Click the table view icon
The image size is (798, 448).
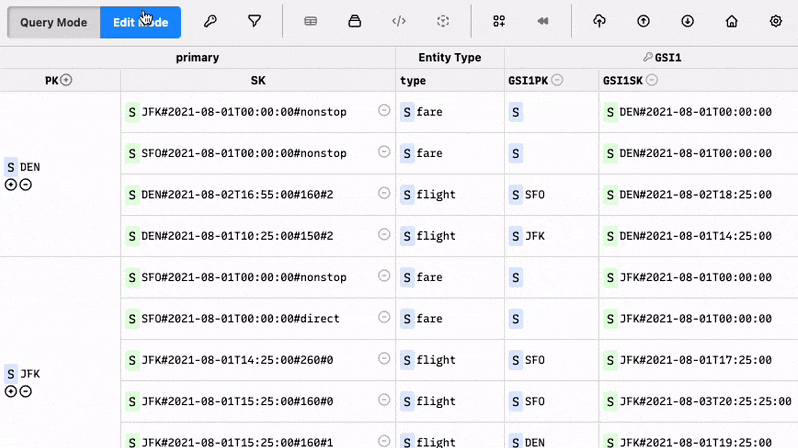point(310,21)
